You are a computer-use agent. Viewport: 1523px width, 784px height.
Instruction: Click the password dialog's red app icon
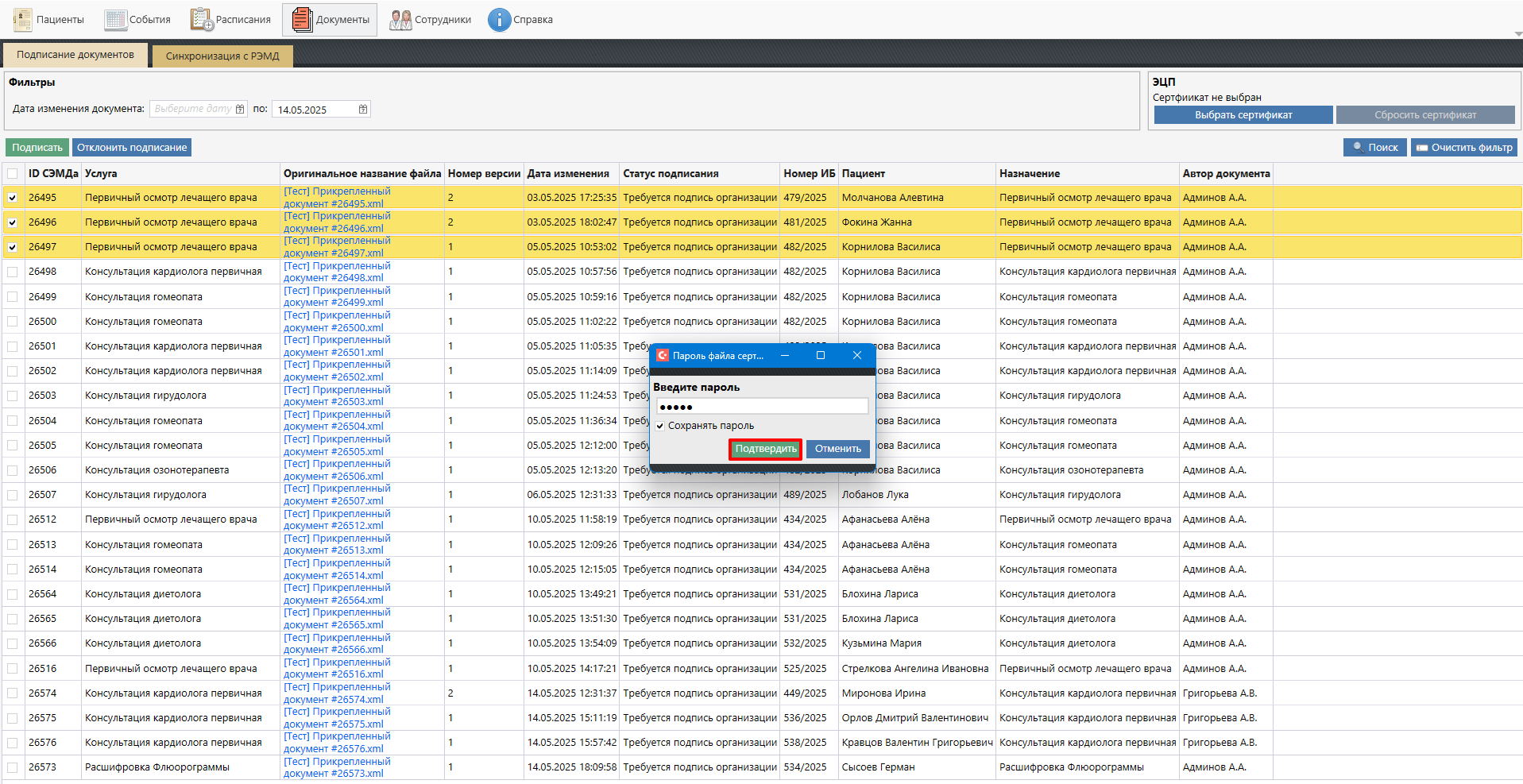(662, 356)
